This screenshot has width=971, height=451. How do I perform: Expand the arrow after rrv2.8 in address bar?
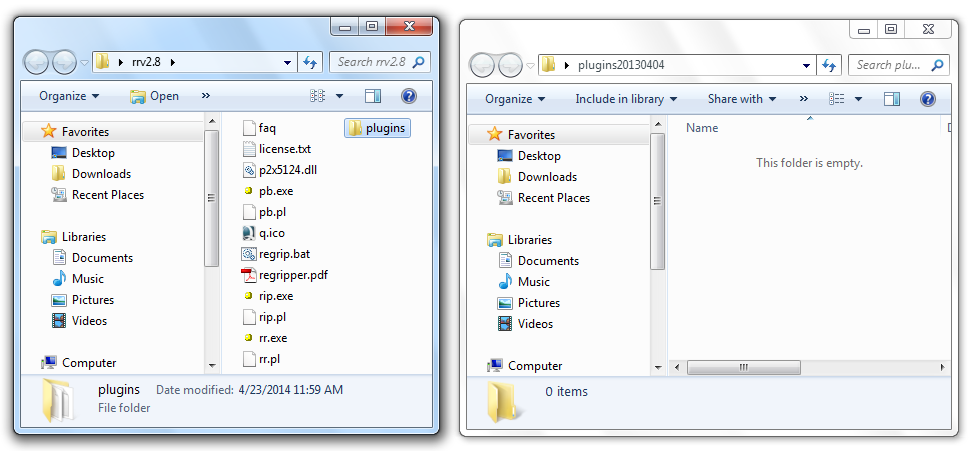click(x=173, y=63)
